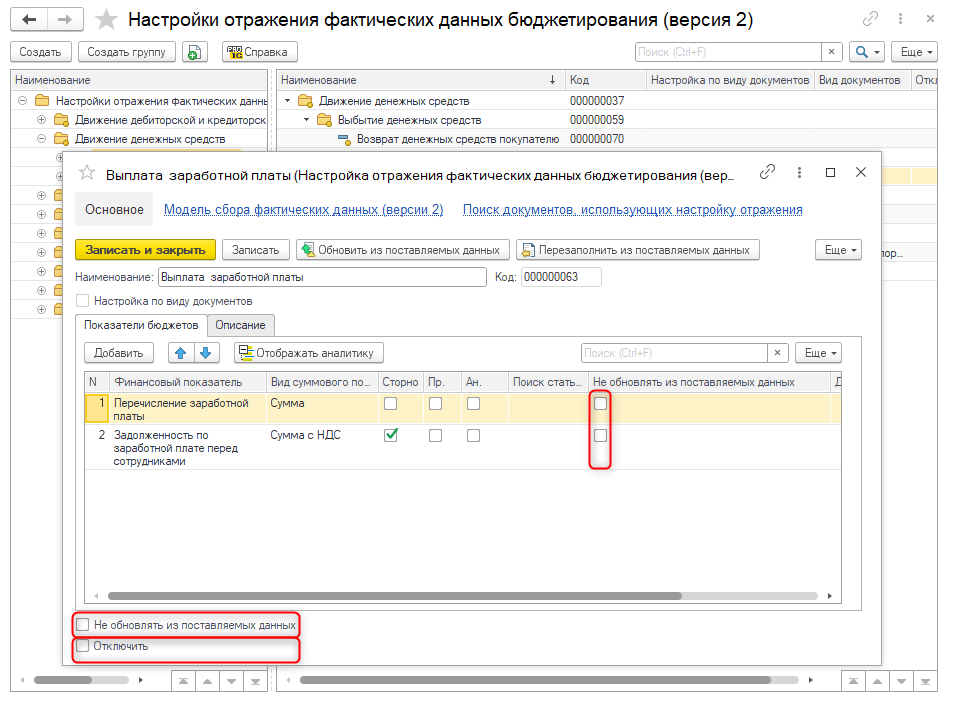Click Записать и закрыть
Screen dimensions: 956x702
(145, 250)
